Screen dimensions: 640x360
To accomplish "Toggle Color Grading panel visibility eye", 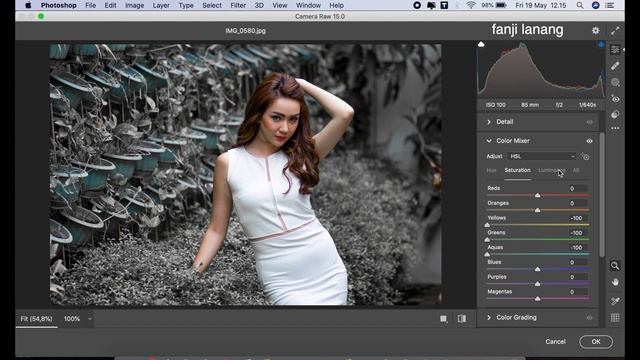I will click(589, 318).
